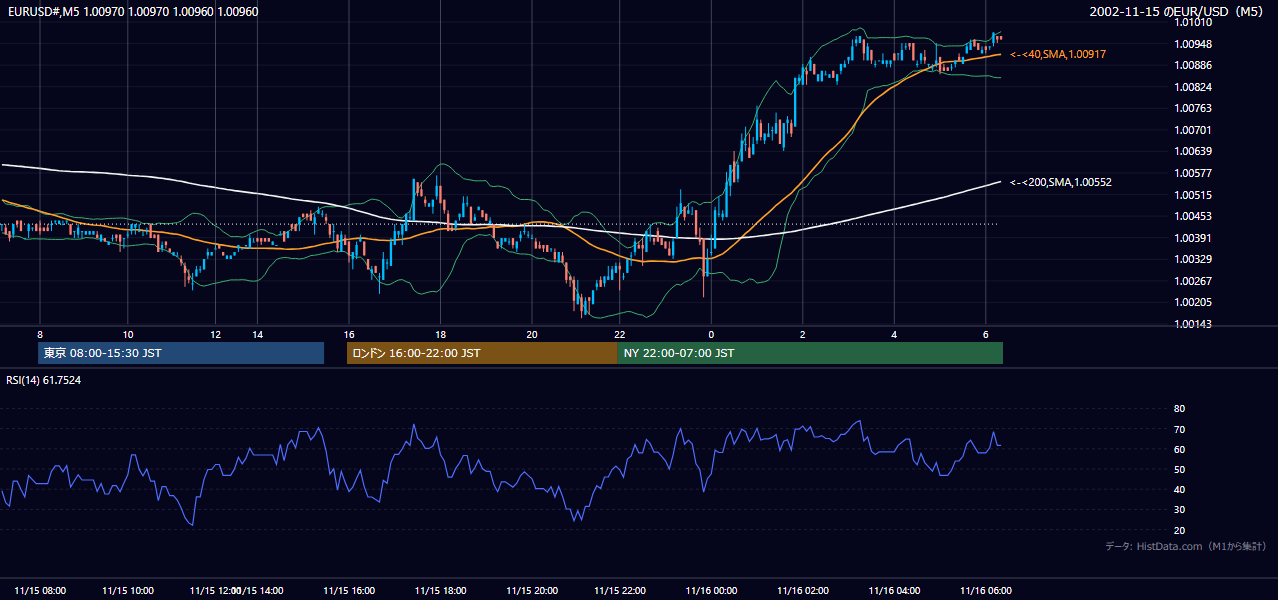
Task: Click price axis value 1.00701
Action: point(1193,130)
